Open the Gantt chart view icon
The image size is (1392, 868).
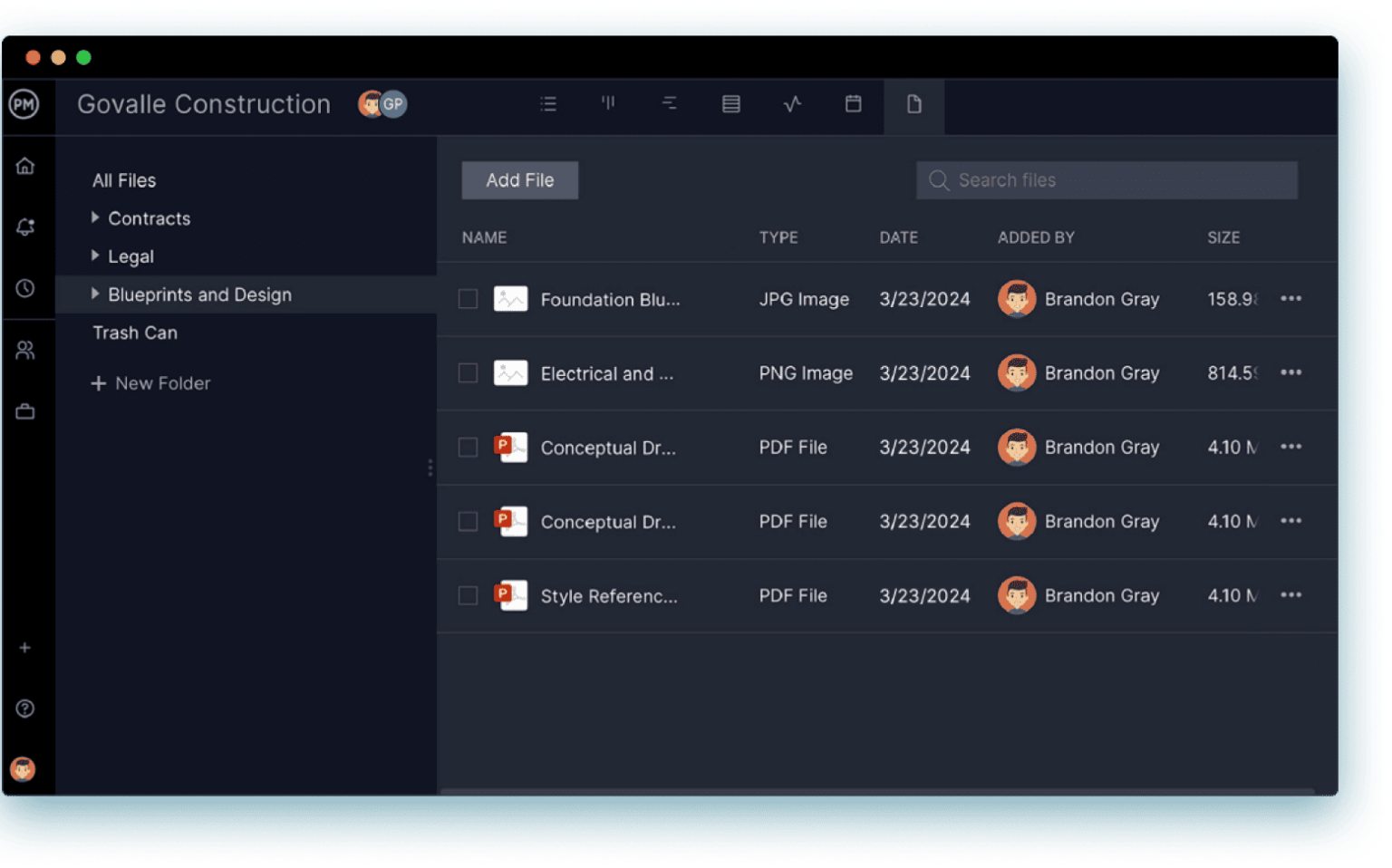point(670,103)
